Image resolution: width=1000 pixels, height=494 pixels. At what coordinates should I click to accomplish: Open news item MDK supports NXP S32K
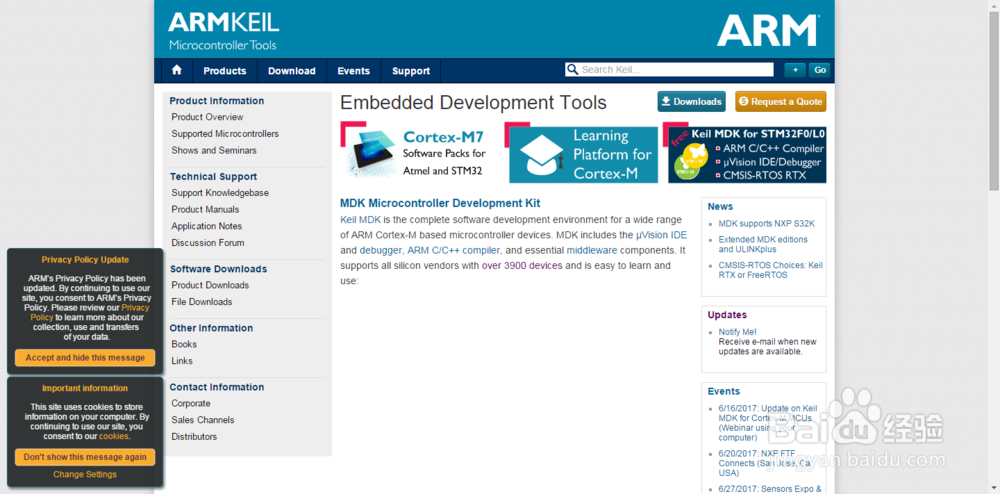click(x=767, y=224)
